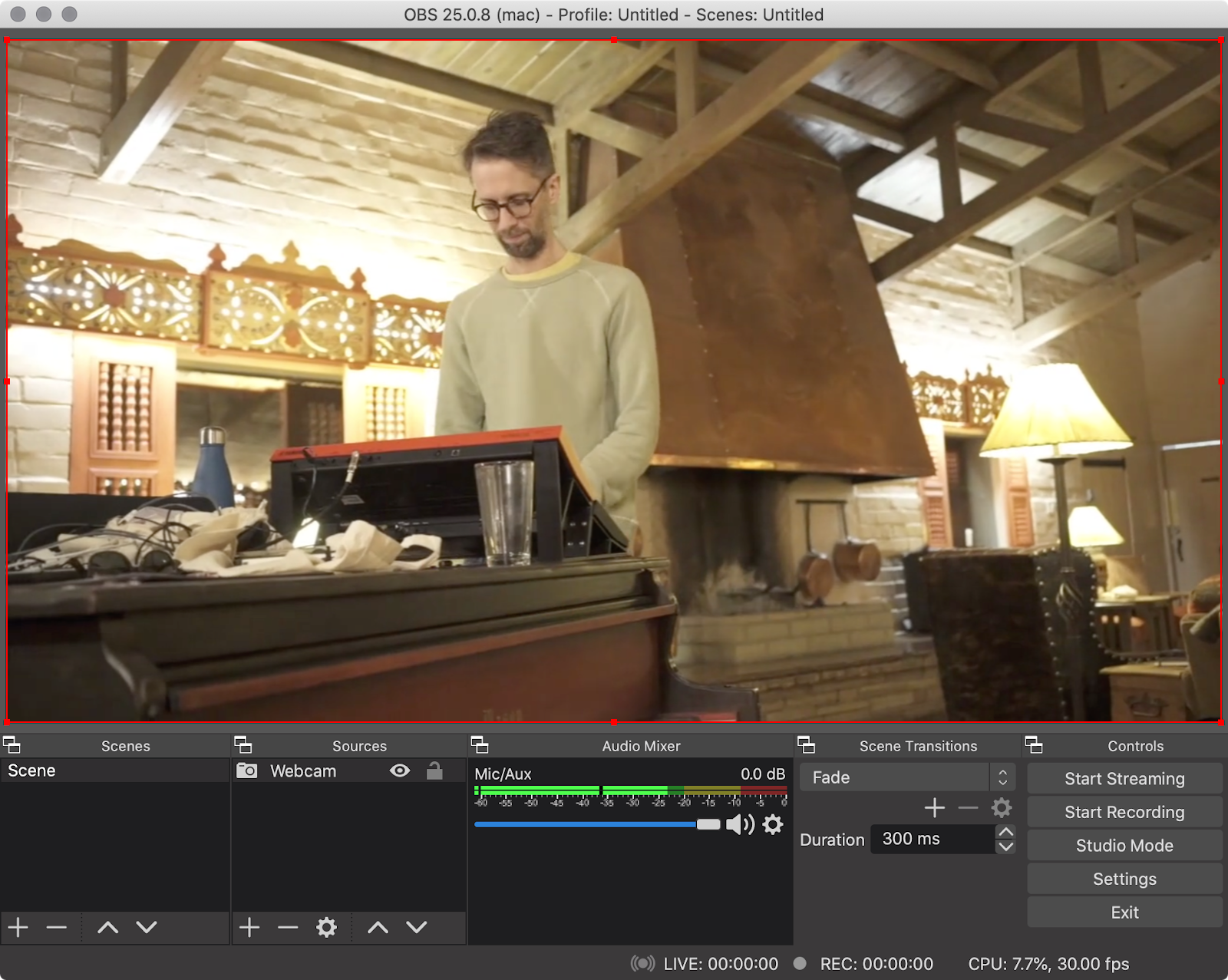Toggle the Webcam source lock
Image resolution: width=1228 pixels, height=980 pixels.
pyautogui.click(x=434, y=770)
